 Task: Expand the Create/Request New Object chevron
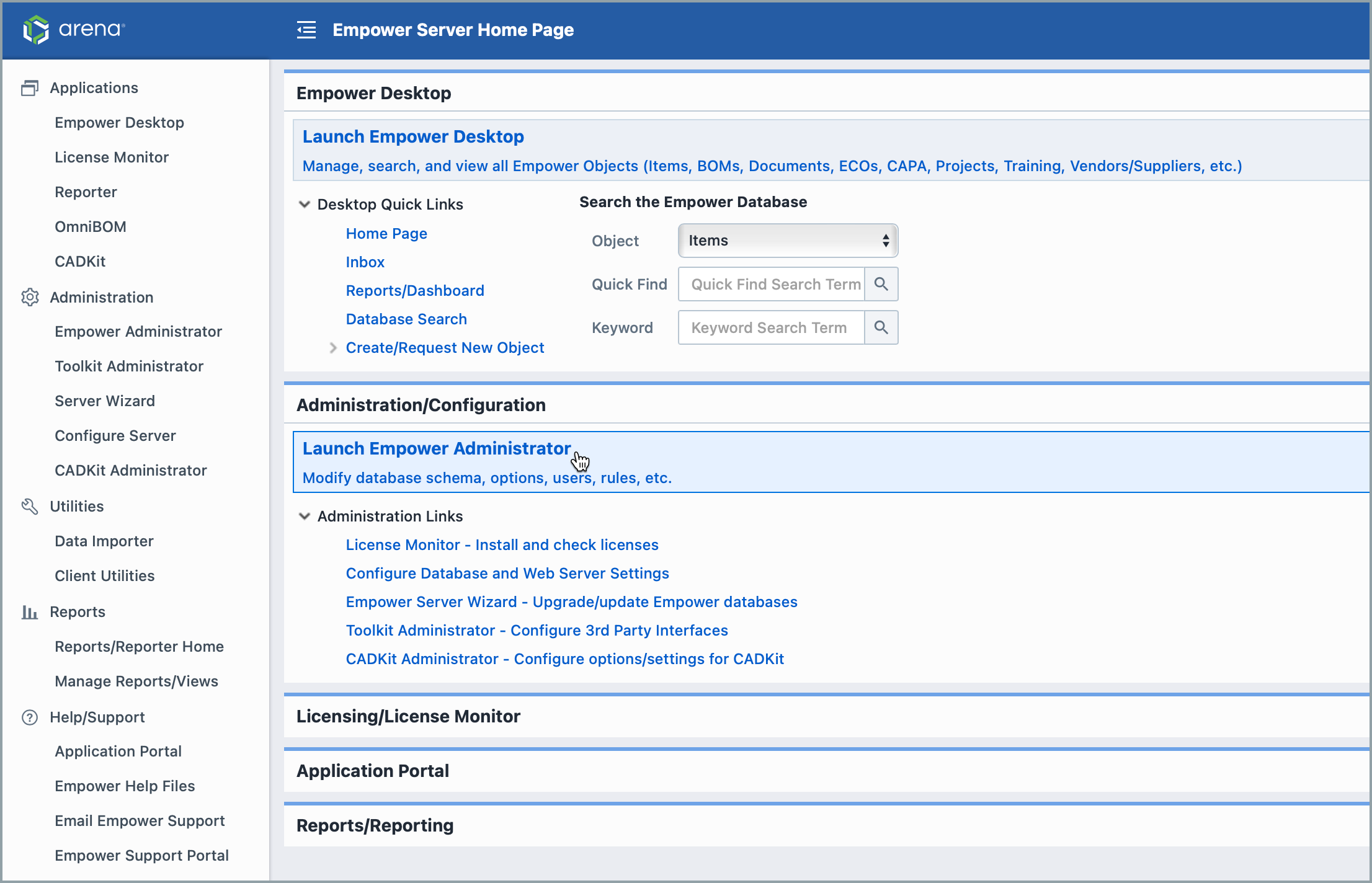(333, 348)
